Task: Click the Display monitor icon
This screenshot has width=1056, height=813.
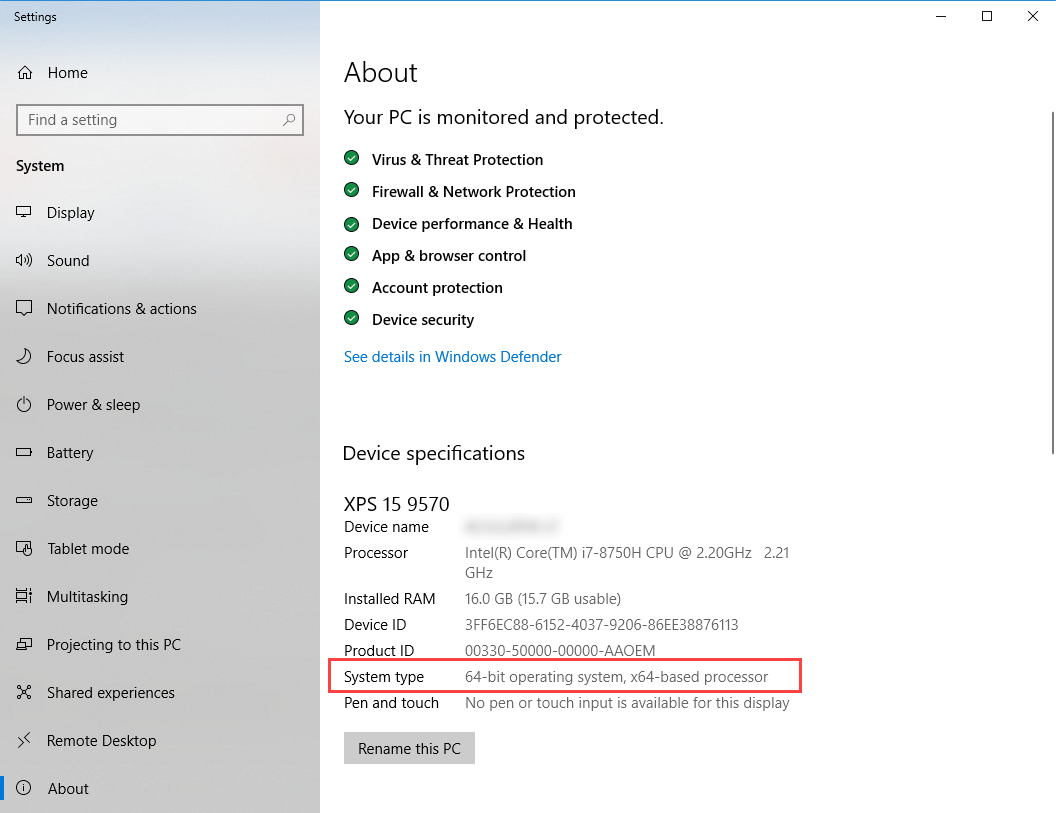Action: [24, 212]
